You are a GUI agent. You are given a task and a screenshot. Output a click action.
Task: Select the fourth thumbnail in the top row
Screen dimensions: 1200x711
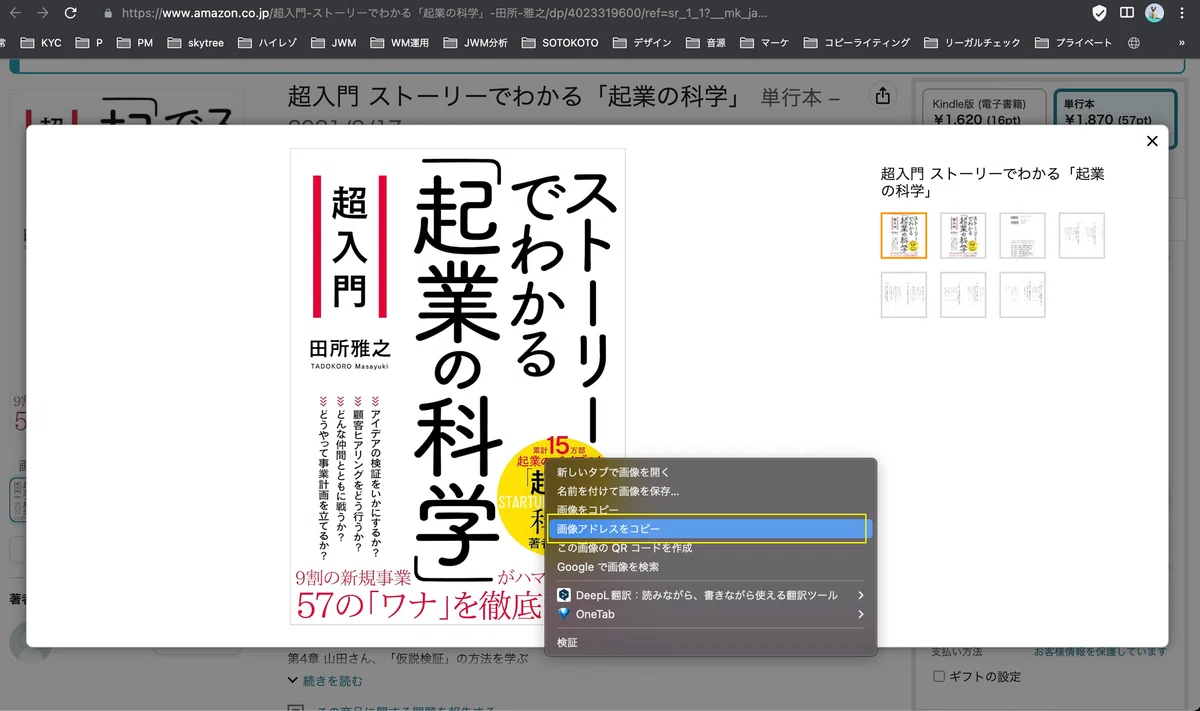[1081, 235]
